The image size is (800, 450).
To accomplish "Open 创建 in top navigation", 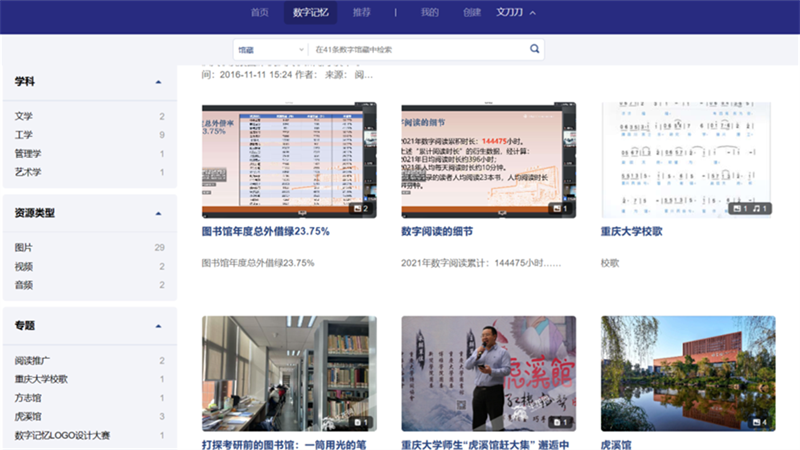I will tap(472, 12).
